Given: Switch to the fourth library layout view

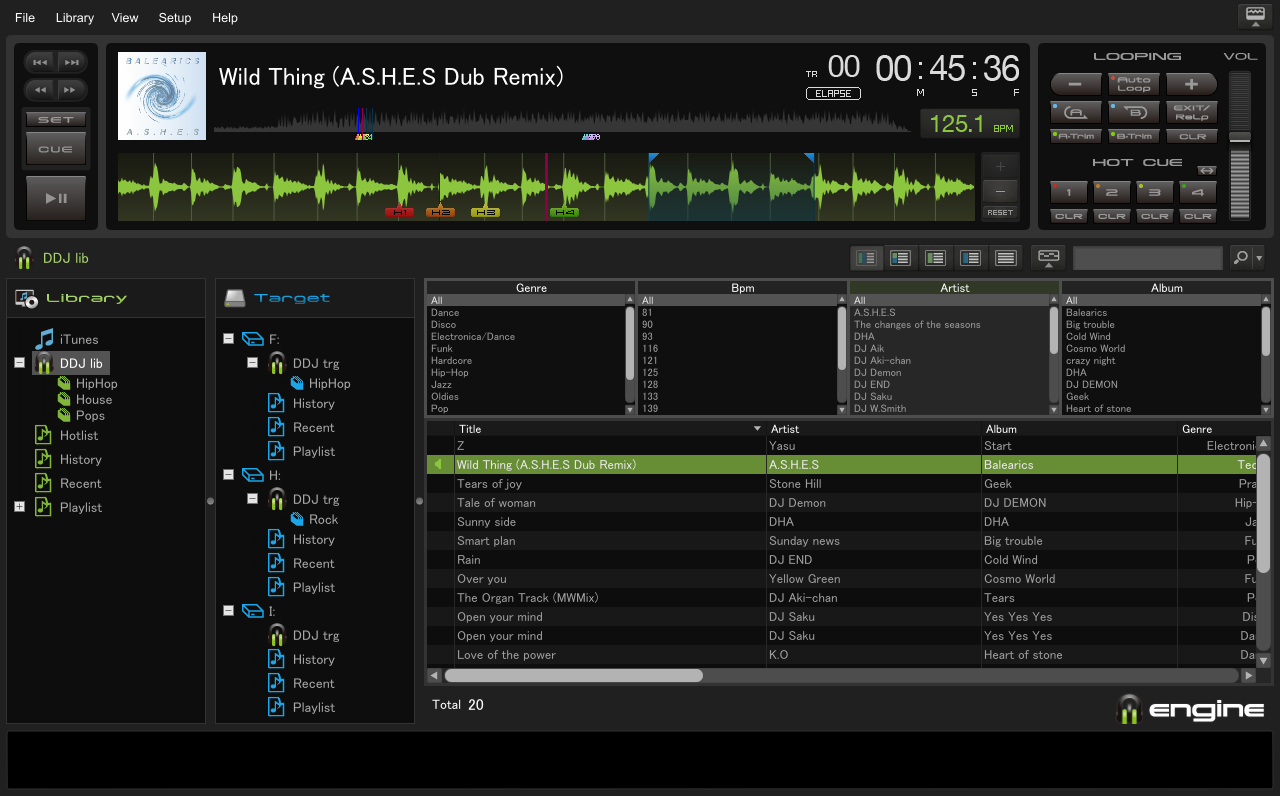Looking at the screenshot, I should pyautogui.click(x=971, y=258).
